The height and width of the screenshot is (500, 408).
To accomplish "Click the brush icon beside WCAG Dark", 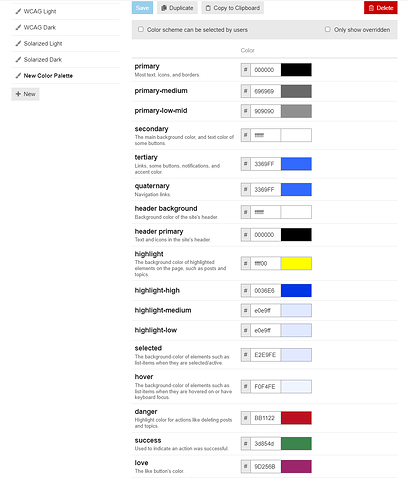I will (x=18, y=27).
